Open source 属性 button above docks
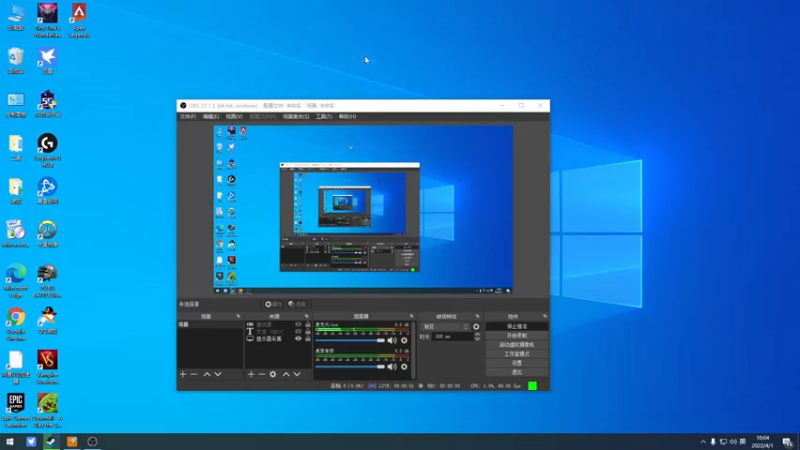The height and width of the screenshot is (450, 800). pyautogui.click(x=273, y=304)
